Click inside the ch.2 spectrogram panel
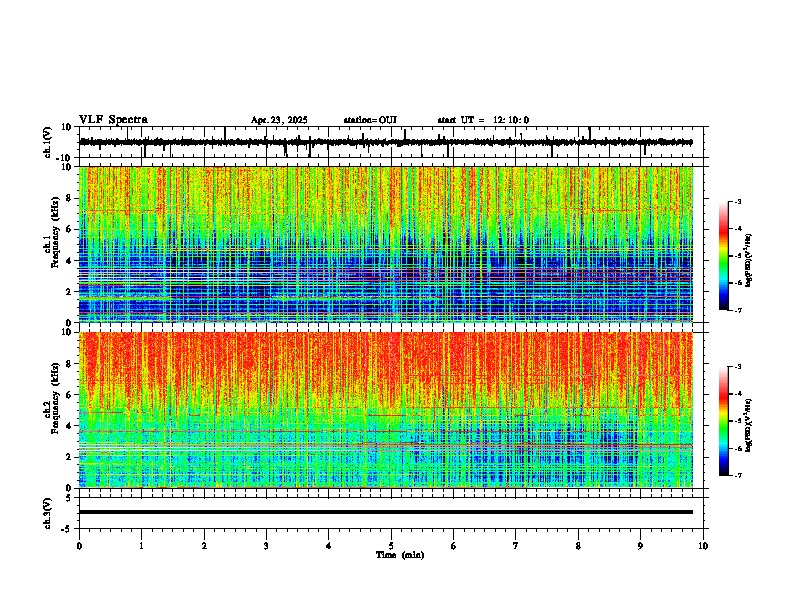 click(x=386, y=410)
